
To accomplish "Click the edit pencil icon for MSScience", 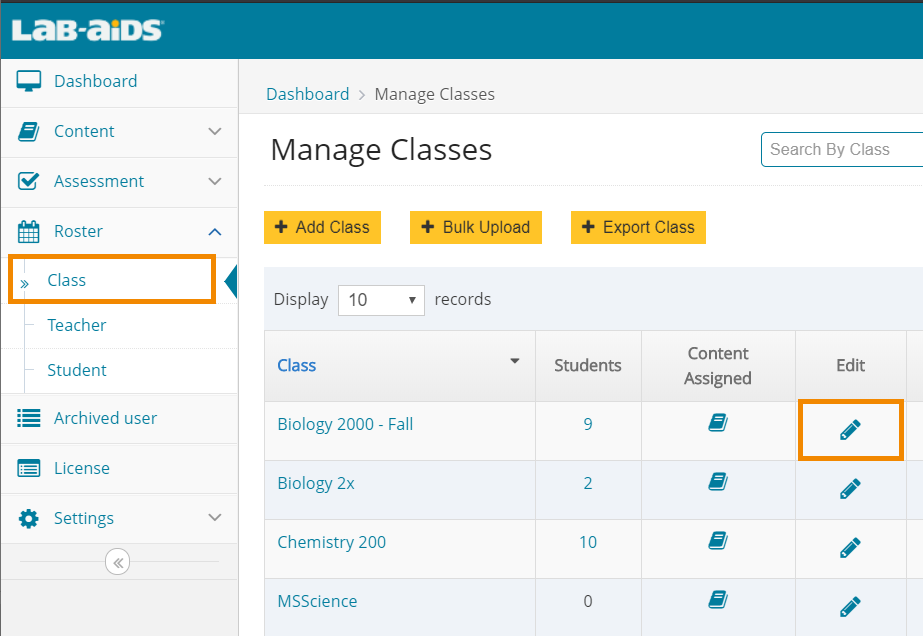I will coord(850,606).
